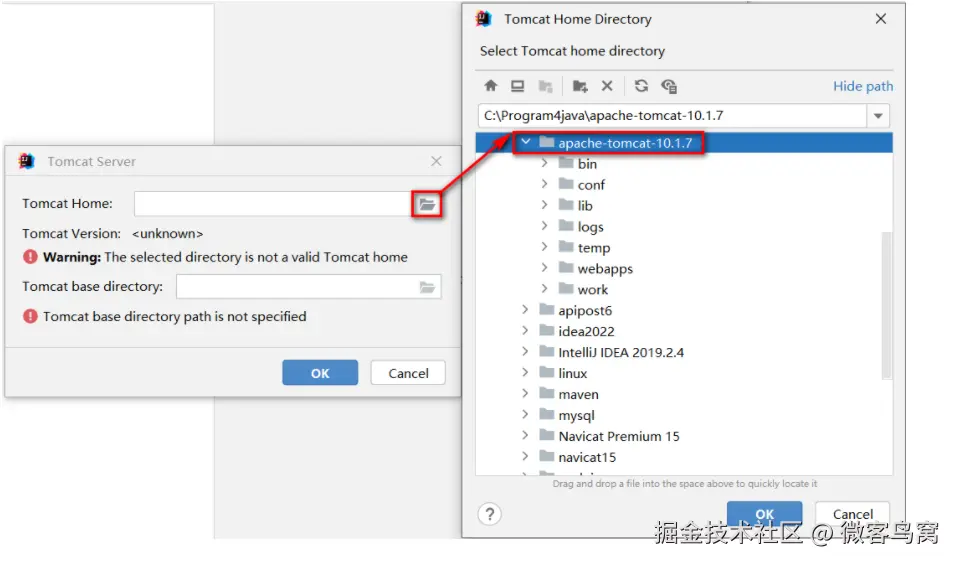Expand the work folder
957x564 pixels.
(x=544, y=289)
